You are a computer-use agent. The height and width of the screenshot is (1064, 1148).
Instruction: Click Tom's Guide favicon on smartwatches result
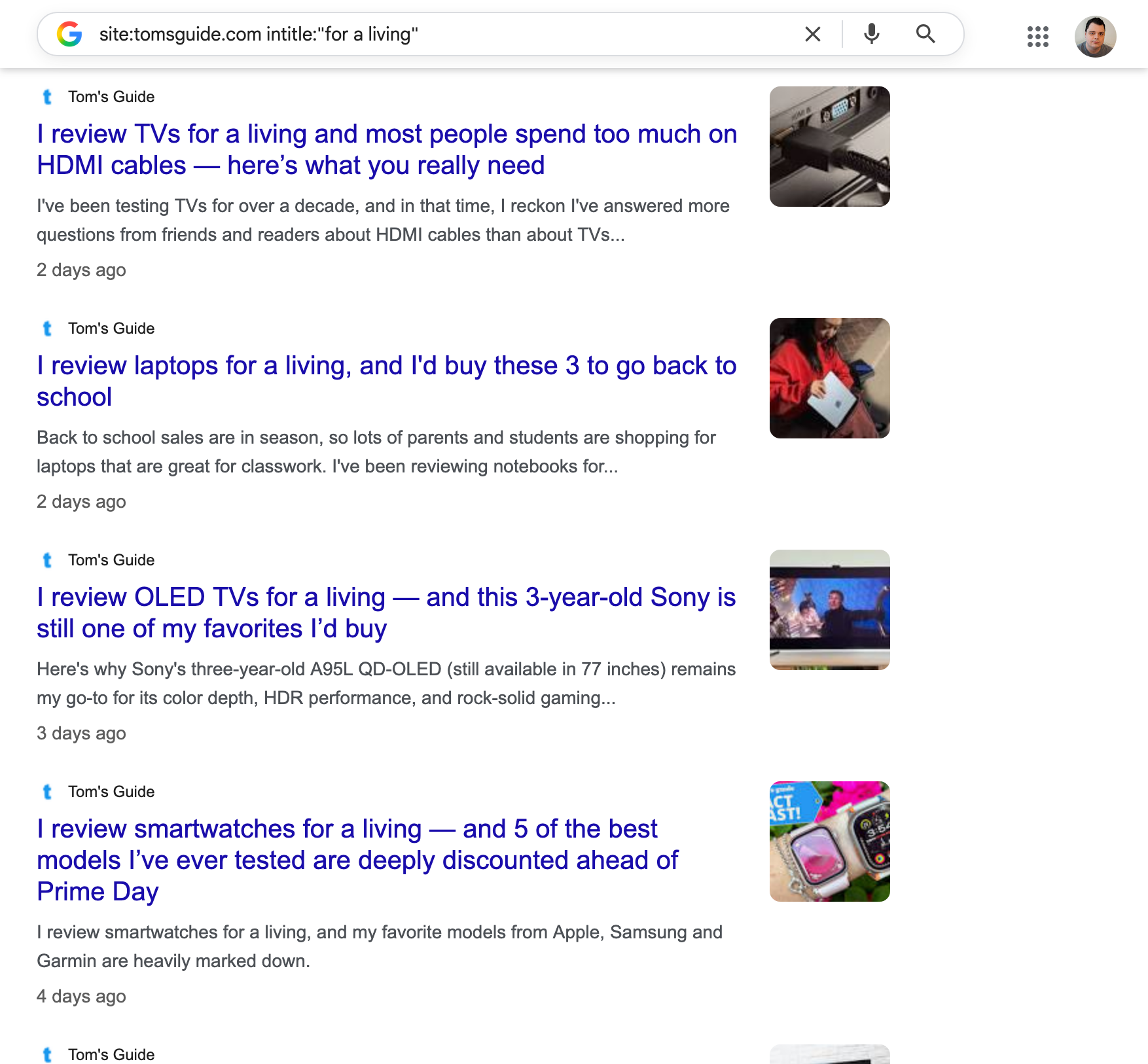click(47, 792)
